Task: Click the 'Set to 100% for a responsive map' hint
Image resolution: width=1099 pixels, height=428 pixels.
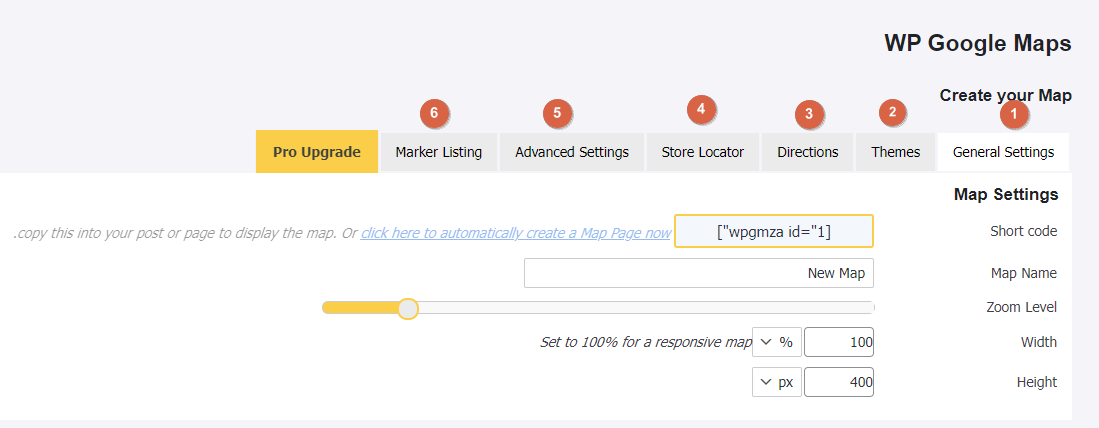Action: click(646, 343)
